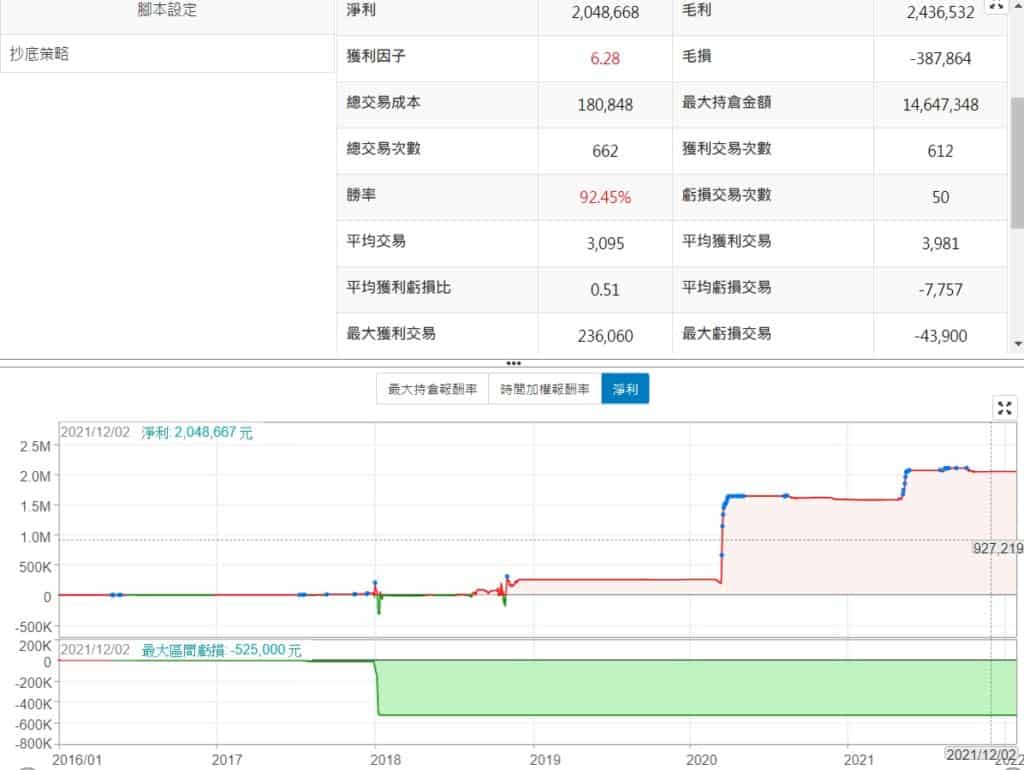Expand the statistics table to fullscreen
Image resolution: width=1024 pixels, height=770 pixels.
pyautogui.click(x=996, y=5)
